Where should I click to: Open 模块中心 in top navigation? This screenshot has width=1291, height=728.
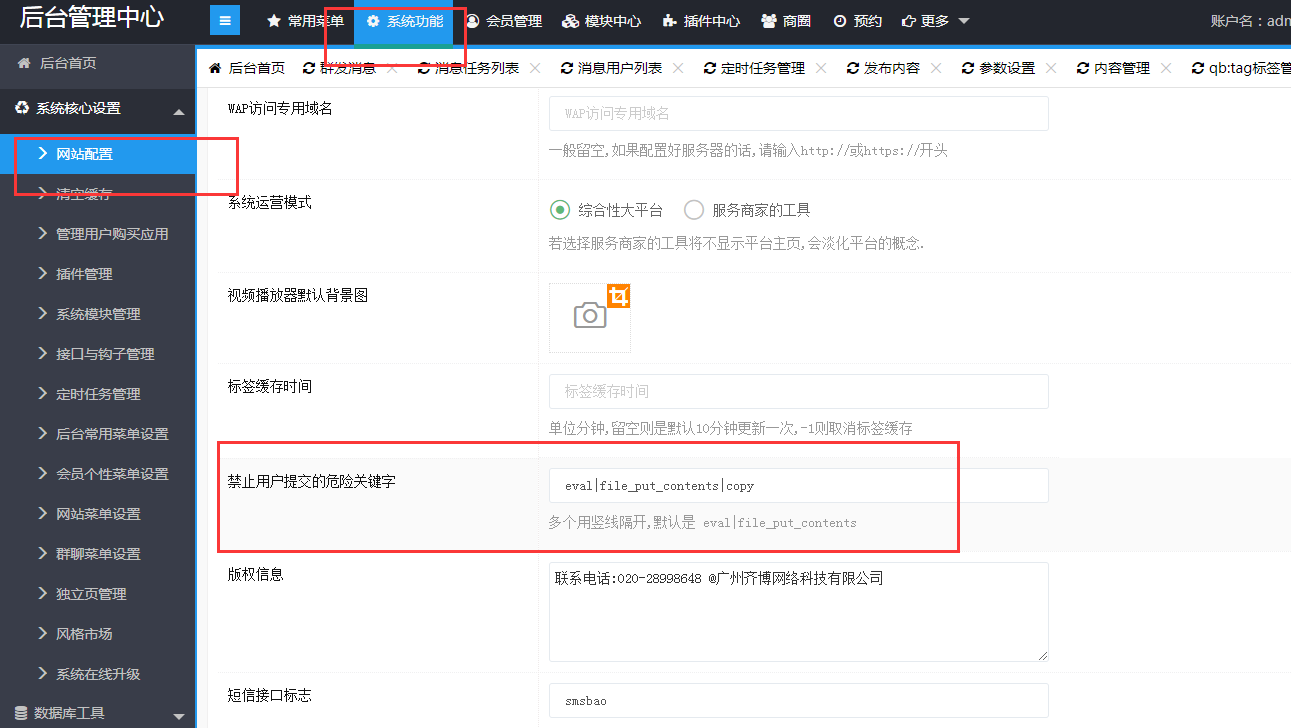point(601,21)
